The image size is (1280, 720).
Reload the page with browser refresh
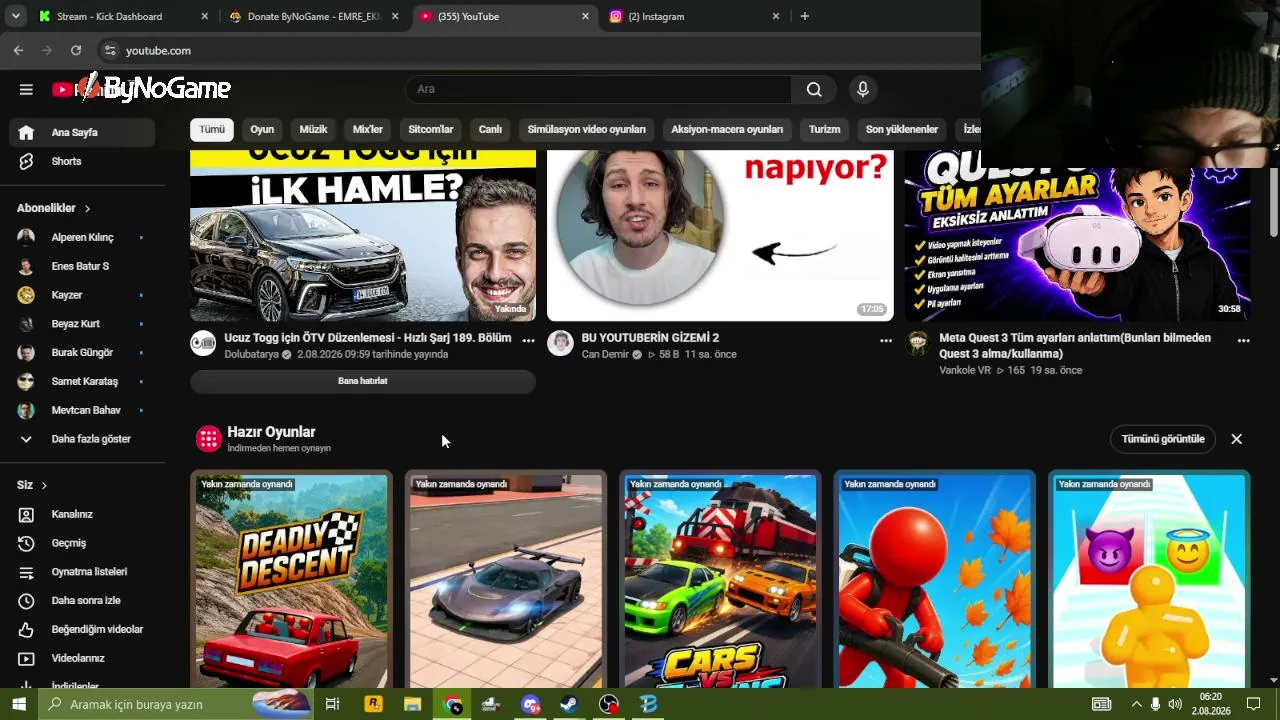click(76, 50)
